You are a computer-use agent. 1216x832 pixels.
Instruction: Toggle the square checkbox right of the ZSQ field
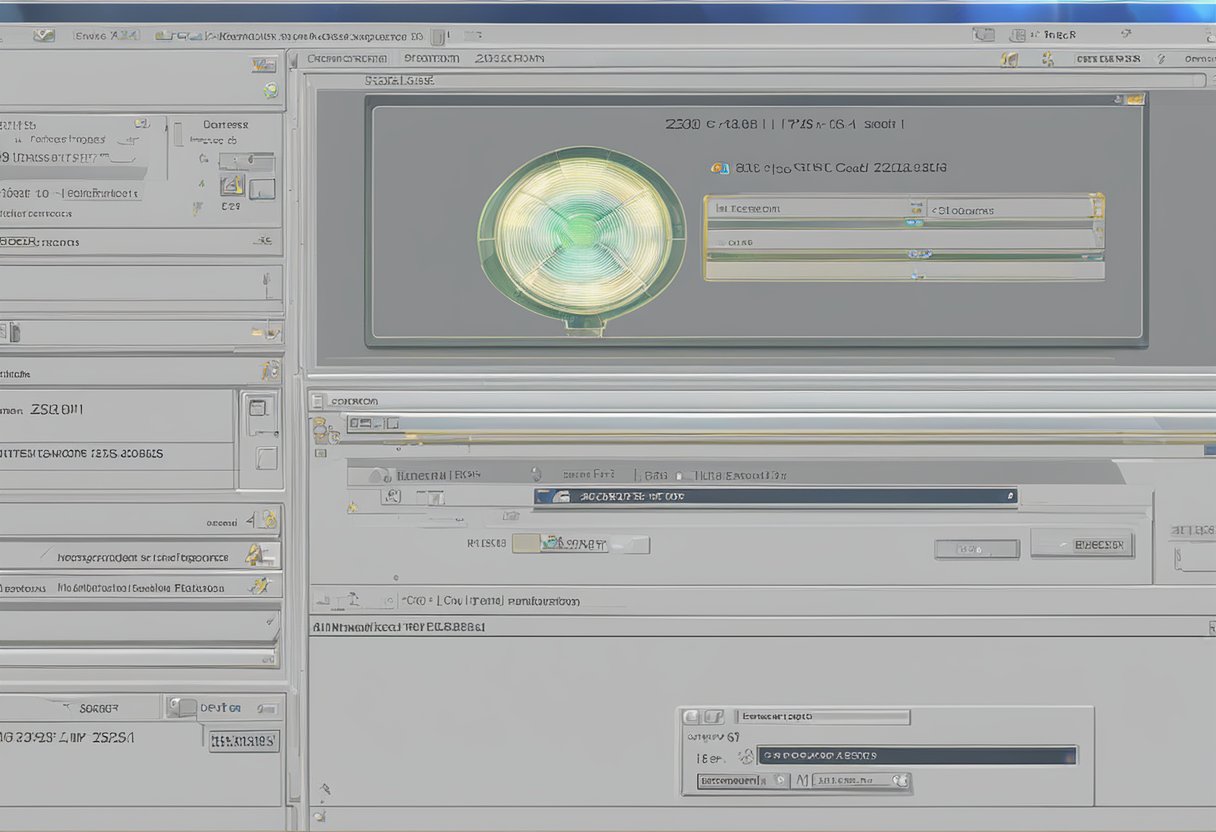coord(258,410)
